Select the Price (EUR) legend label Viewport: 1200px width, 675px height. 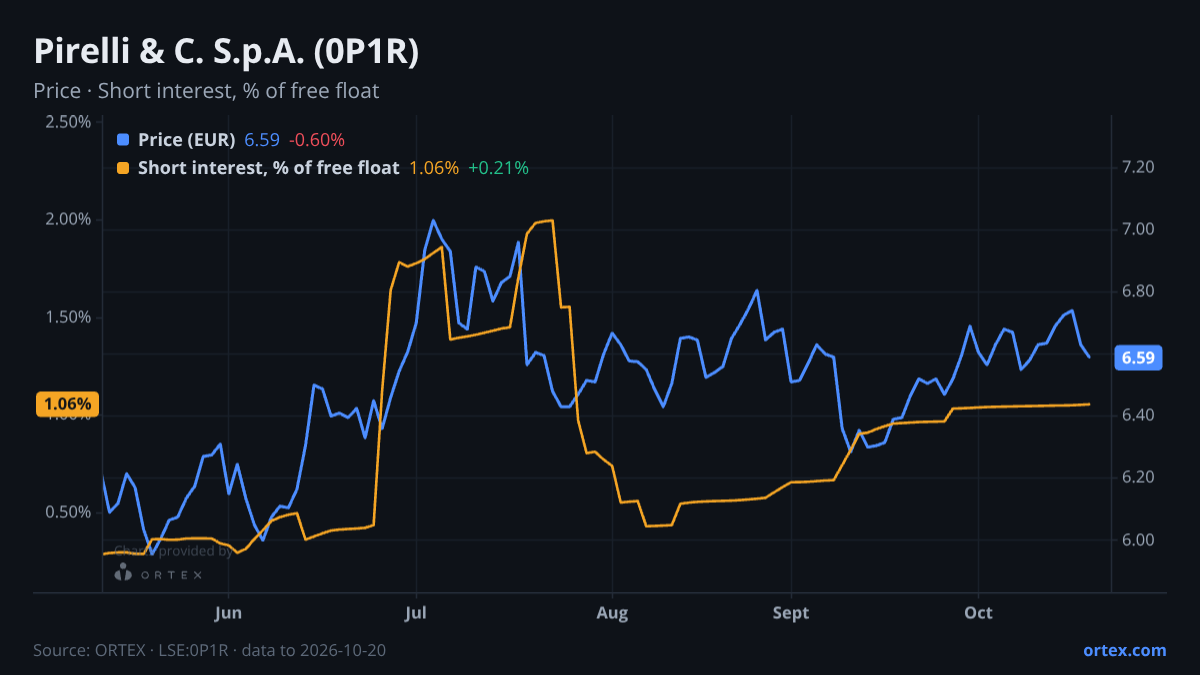coord(187,140)
